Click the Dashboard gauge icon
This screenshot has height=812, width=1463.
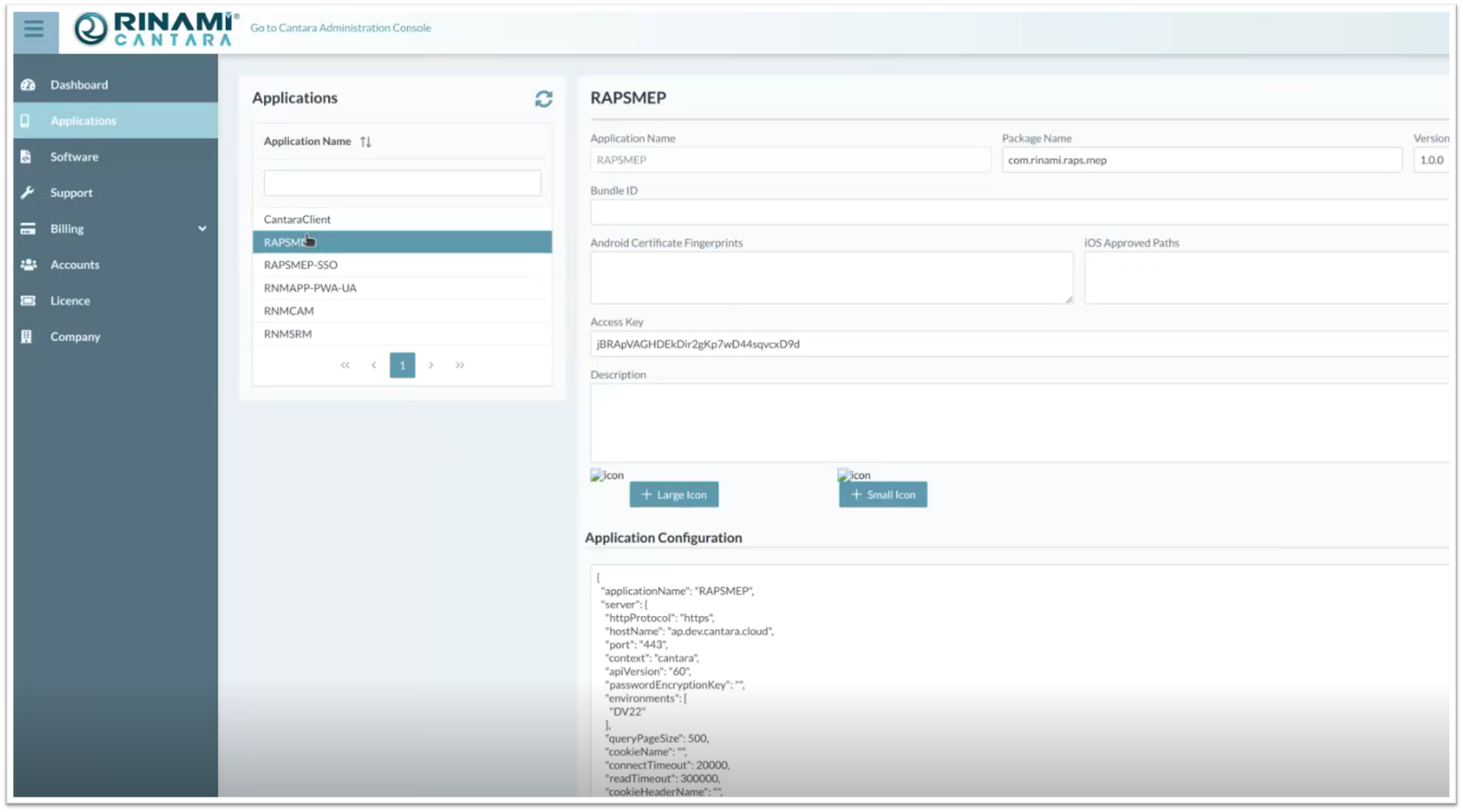(x=28, y=85)
